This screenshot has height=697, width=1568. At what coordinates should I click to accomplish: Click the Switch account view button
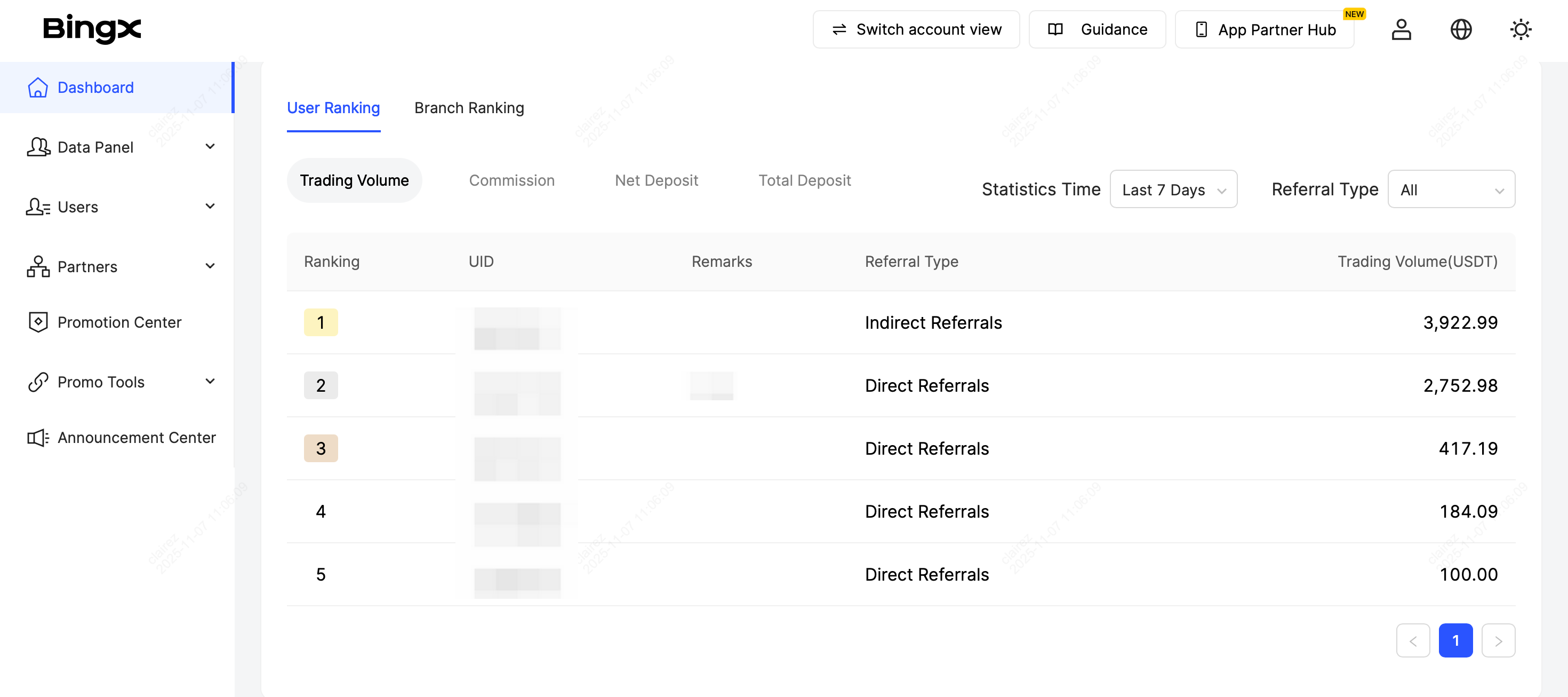coord(916,29)
